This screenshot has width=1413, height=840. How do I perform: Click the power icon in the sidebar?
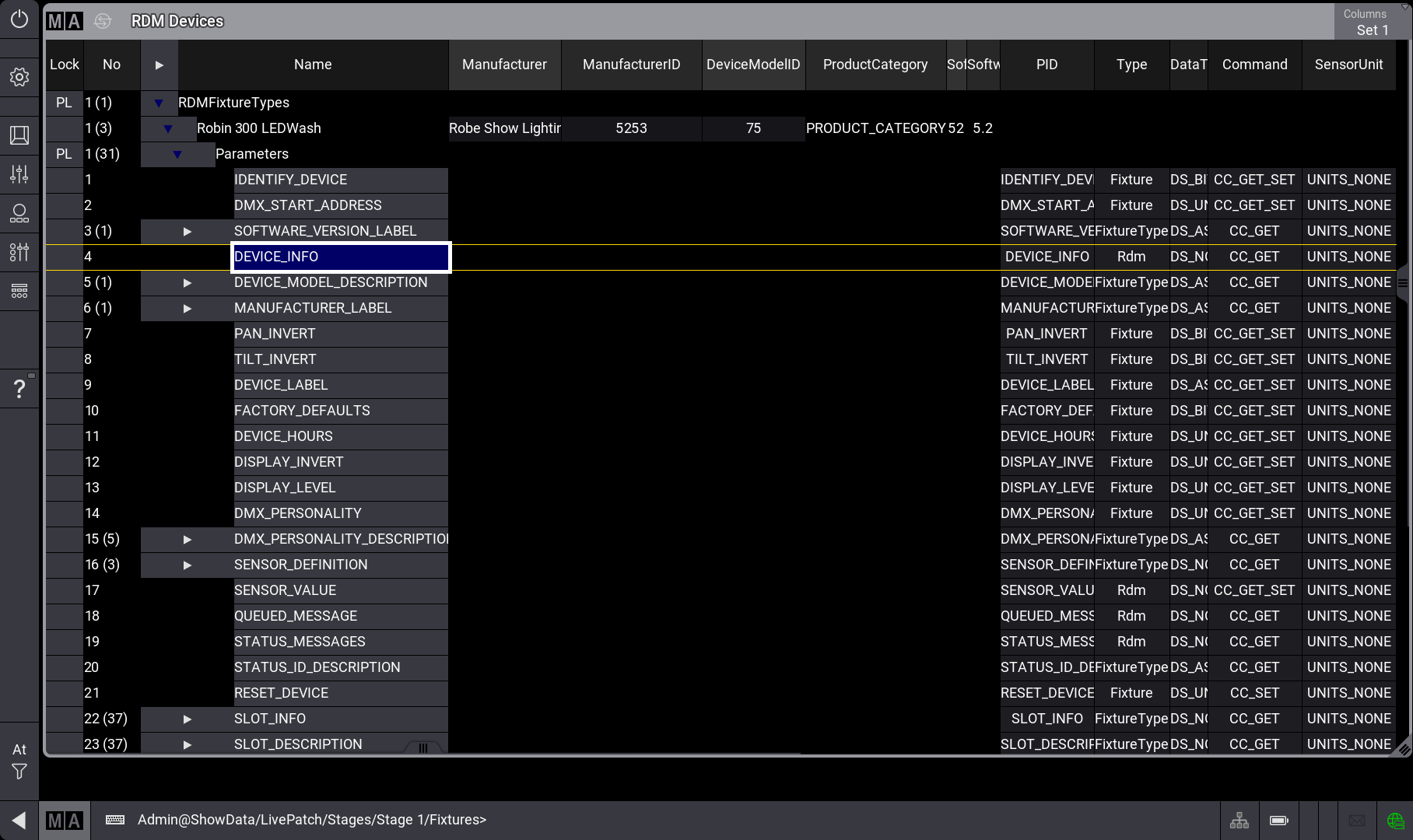click(19, 19)
